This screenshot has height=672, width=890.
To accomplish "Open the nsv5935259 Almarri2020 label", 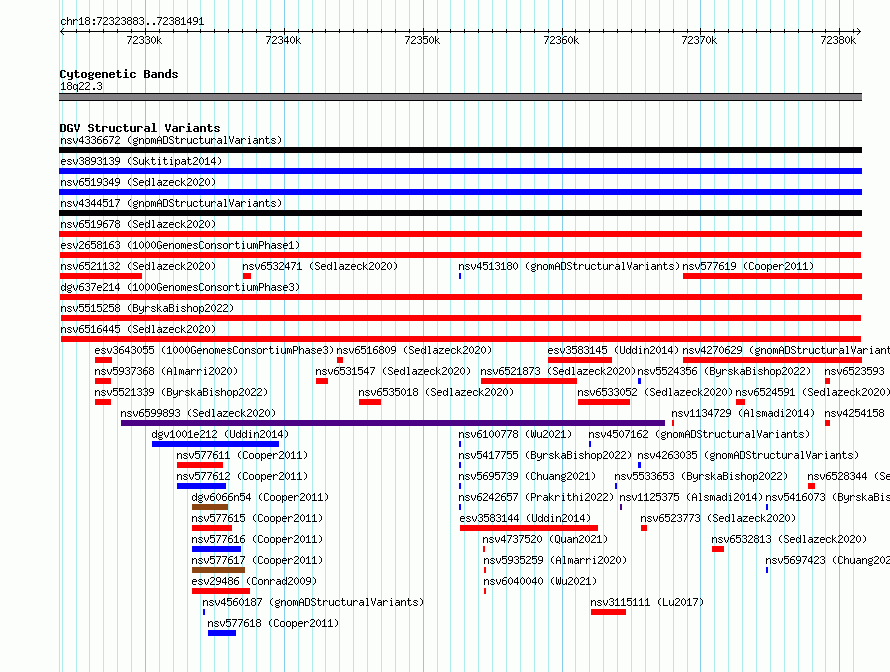I will tap(555, 560).
